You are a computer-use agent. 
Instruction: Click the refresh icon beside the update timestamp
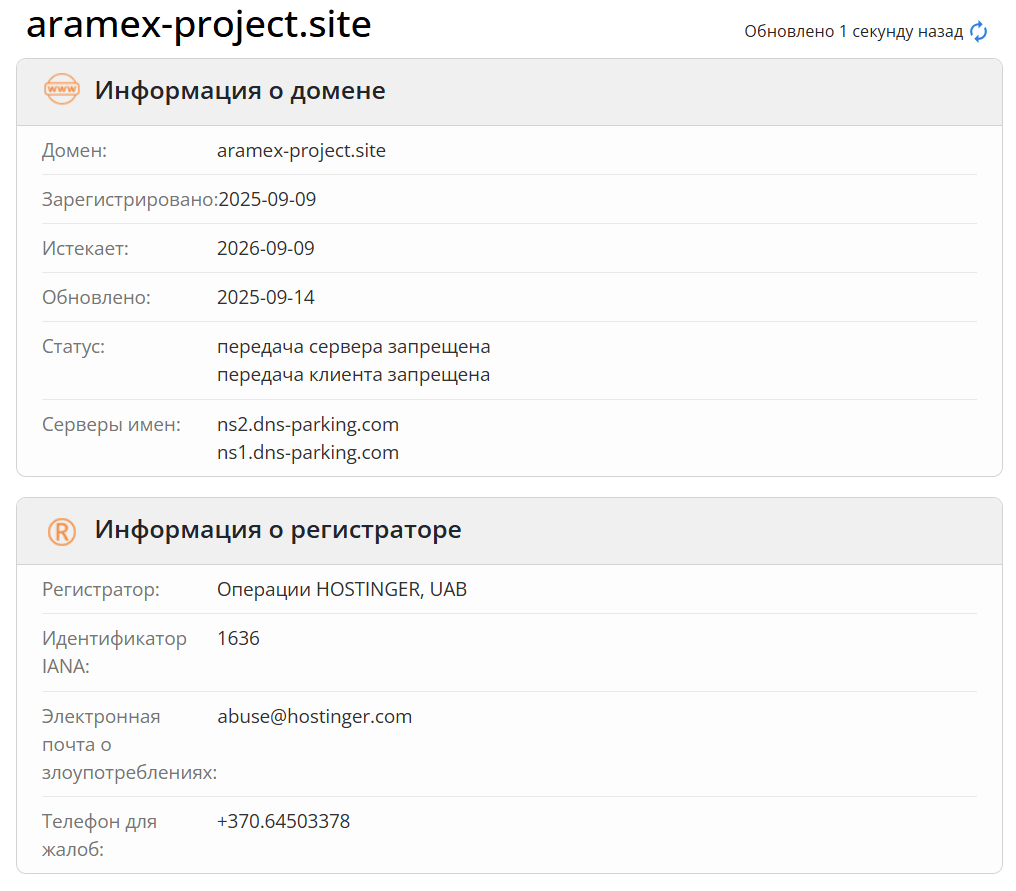tap(979, 32)
